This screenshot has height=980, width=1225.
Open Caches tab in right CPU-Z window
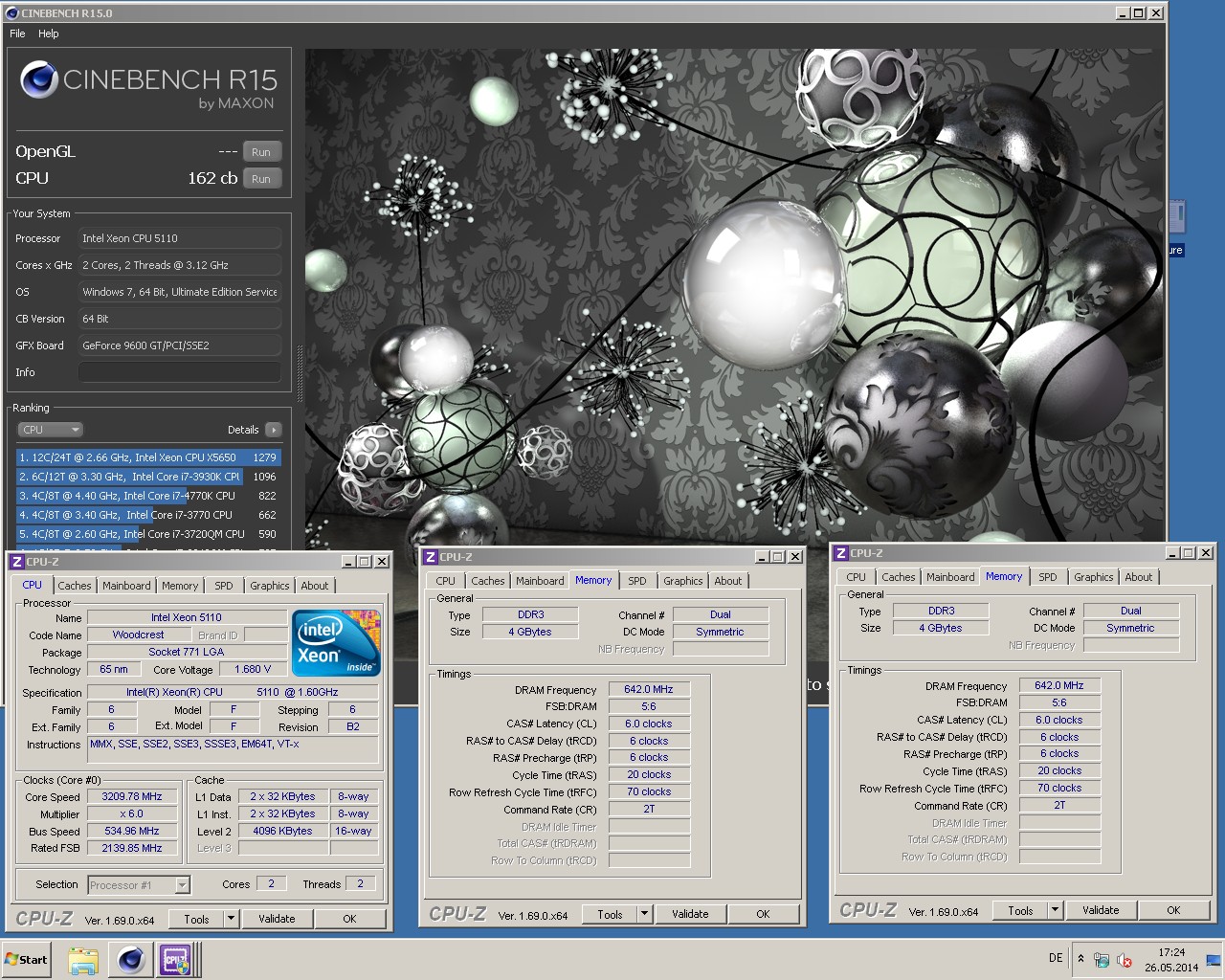click(x=899, y=577)
